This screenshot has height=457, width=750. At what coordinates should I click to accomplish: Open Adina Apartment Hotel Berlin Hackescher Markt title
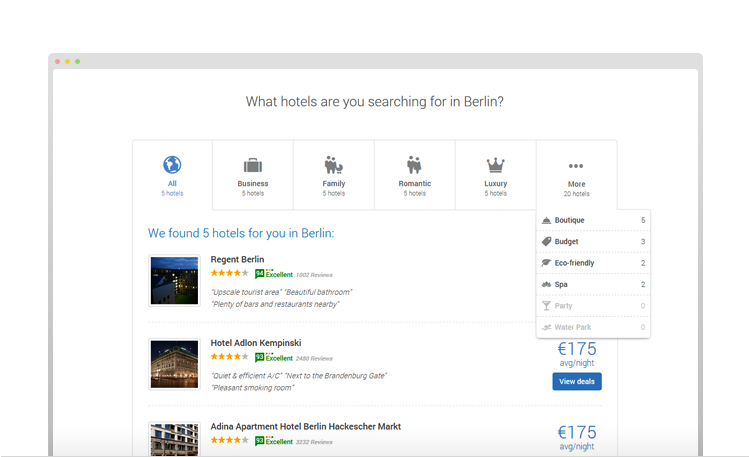[x=306, y=426]
